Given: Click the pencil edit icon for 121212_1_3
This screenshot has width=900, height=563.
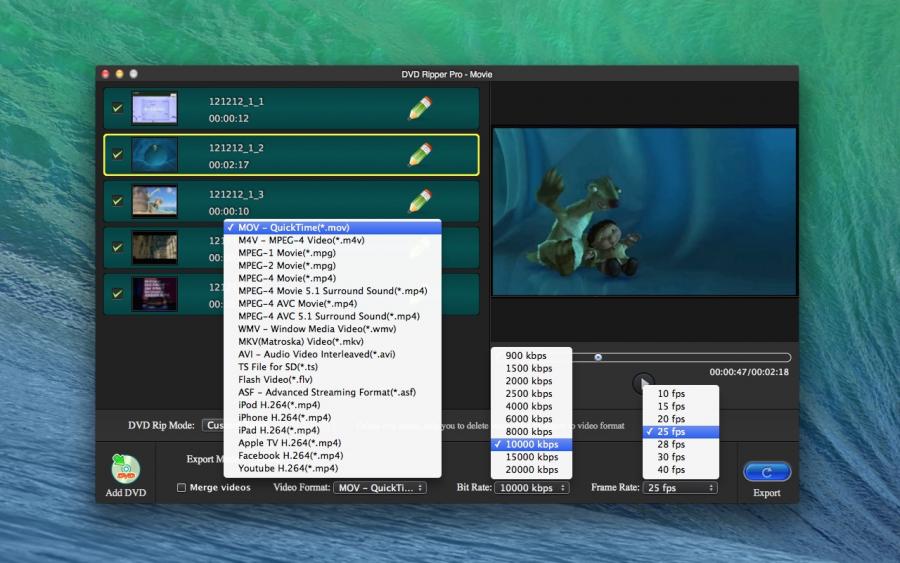Looking at the screenshot, I should [420, 201].
